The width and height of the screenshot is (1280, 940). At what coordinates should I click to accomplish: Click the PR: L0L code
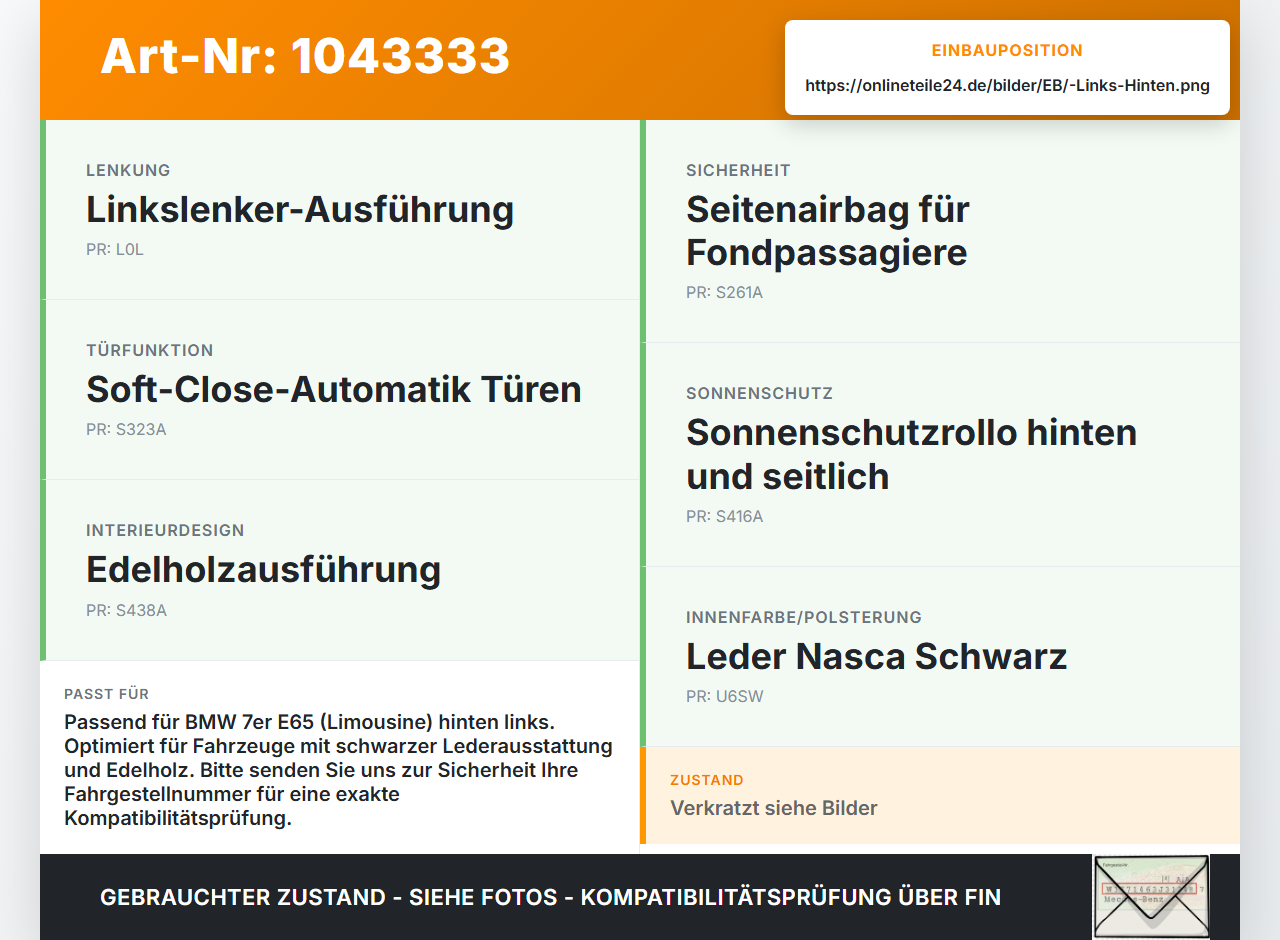[115, 250]
